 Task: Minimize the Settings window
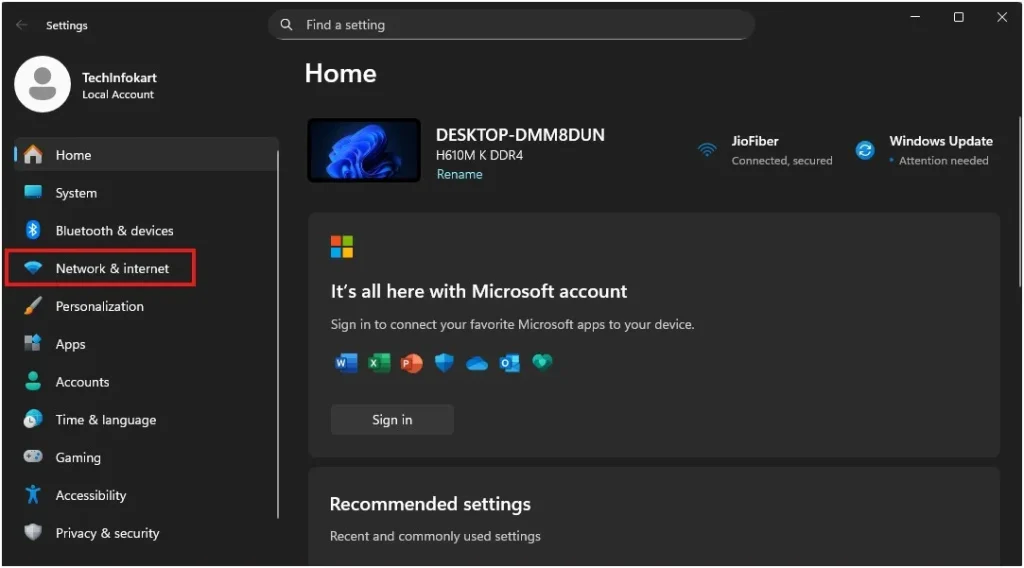coord(915,17)
